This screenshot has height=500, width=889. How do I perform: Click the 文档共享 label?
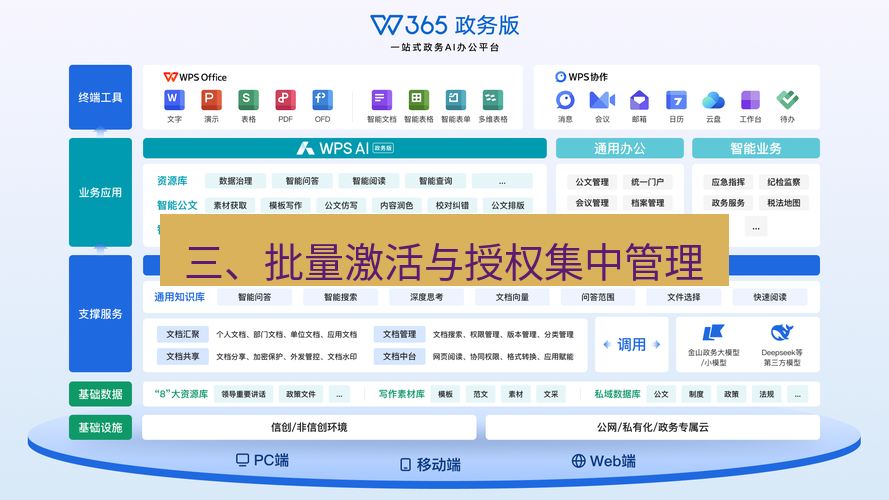click(183, 357)
